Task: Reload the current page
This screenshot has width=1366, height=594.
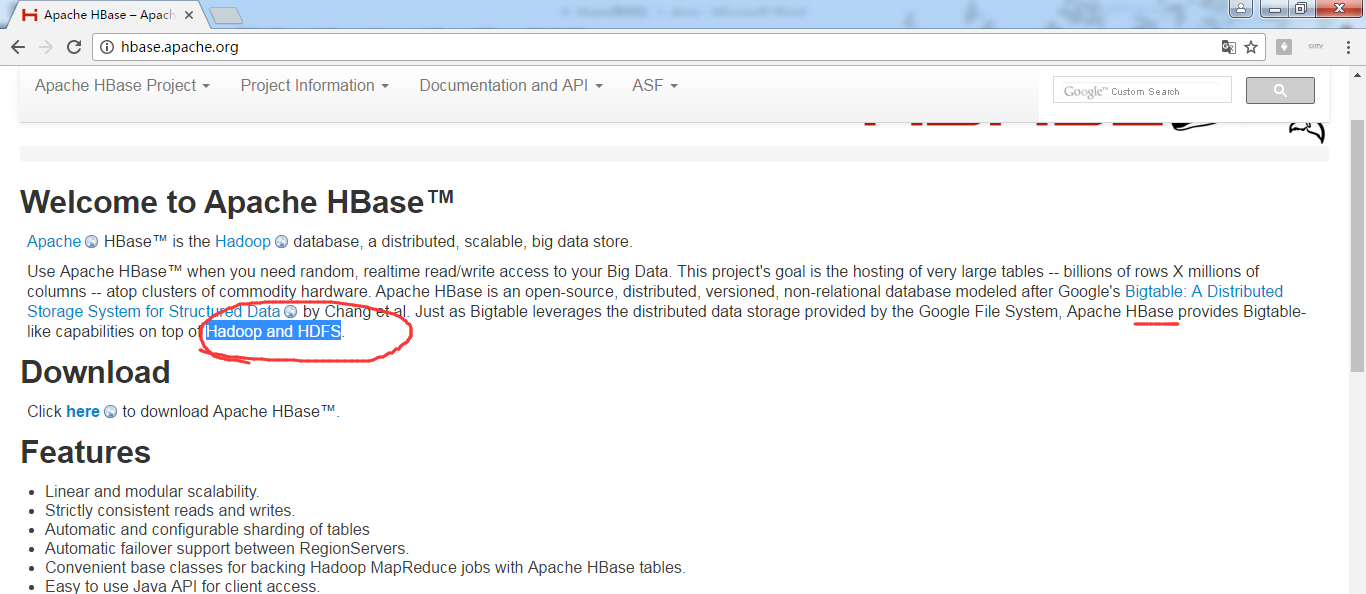Action: pyautogui.click(x=74, y=47)
